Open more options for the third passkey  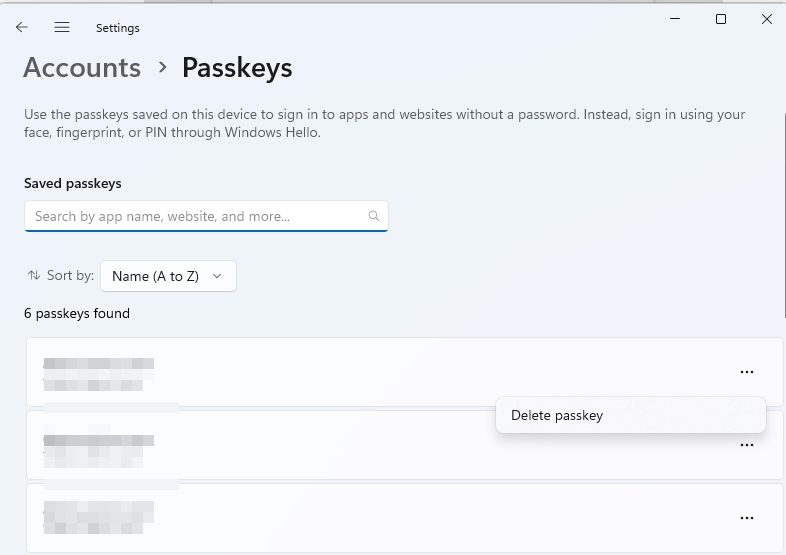coord(746,518)
